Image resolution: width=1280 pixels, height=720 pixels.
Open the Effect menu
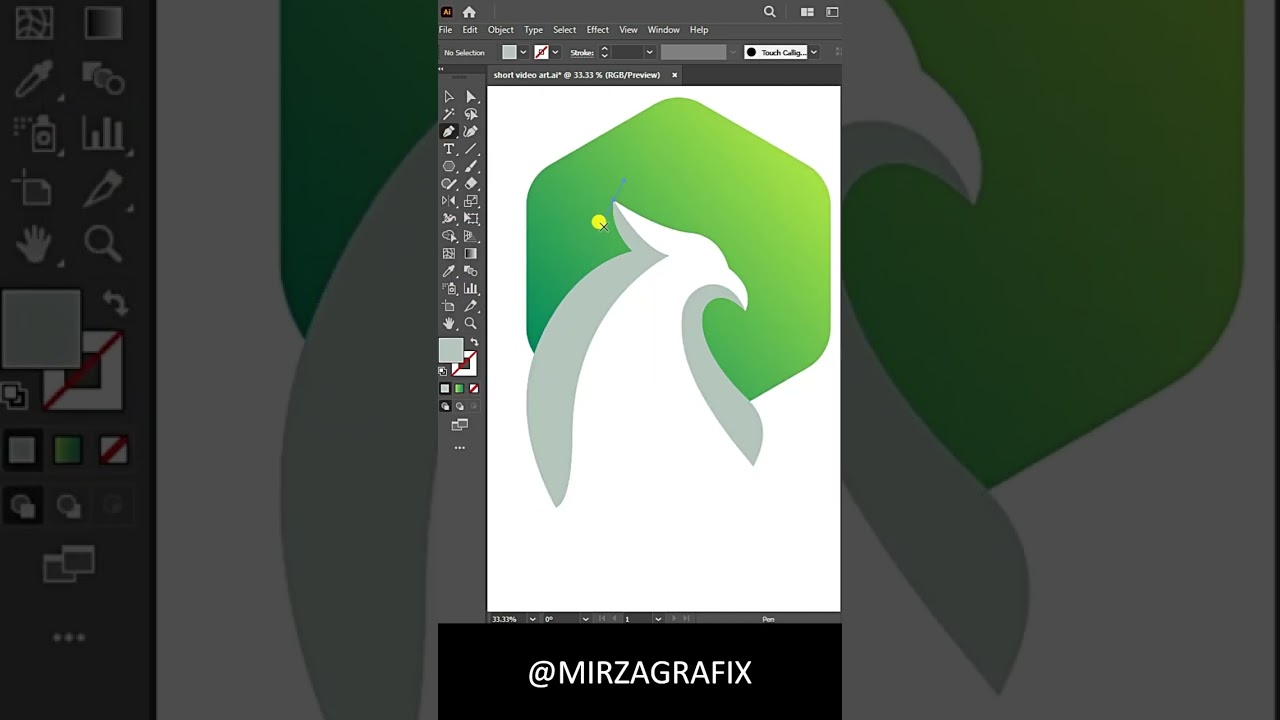coord(598,30)
